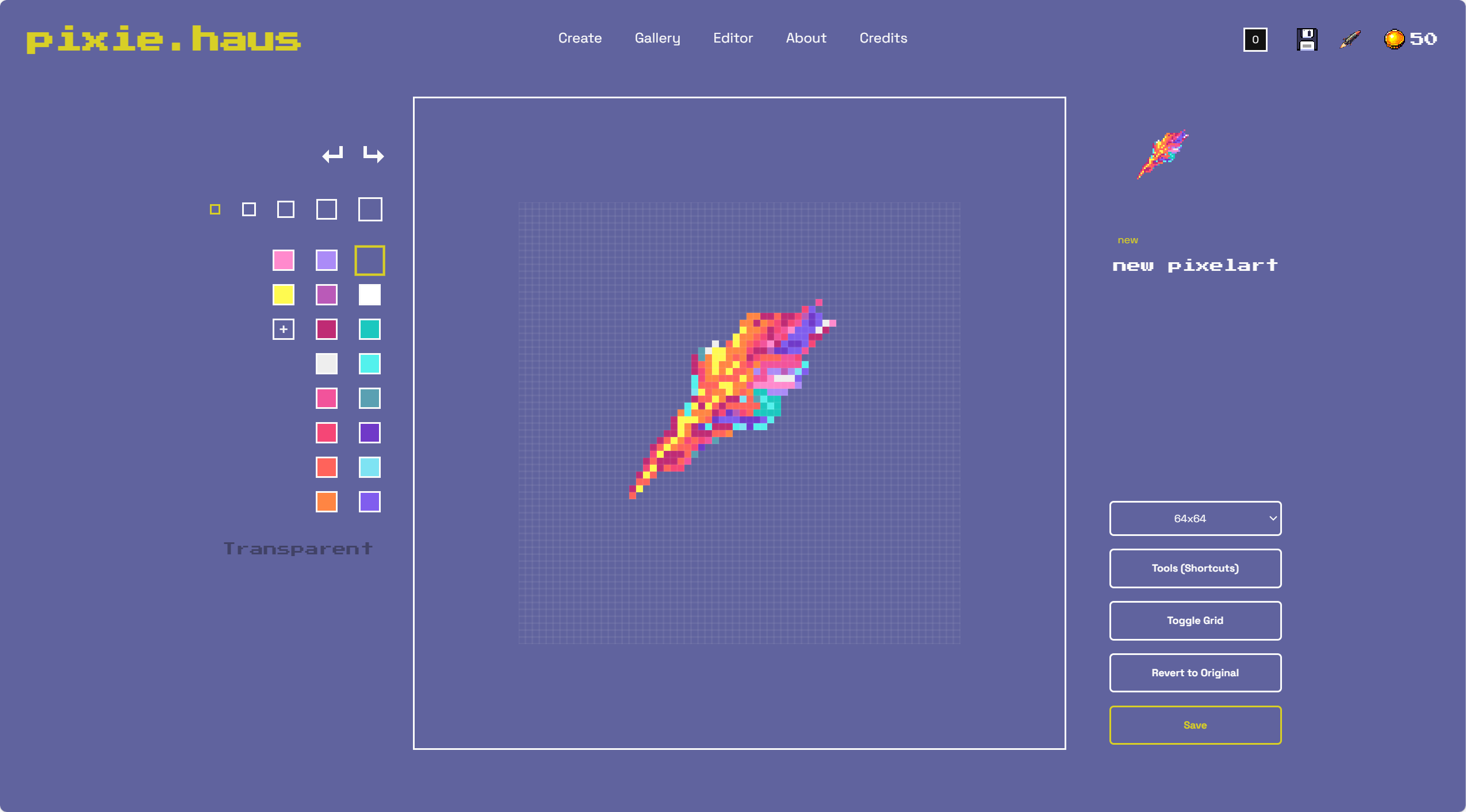Click the orange coin icon

[x=1394, y=39]
